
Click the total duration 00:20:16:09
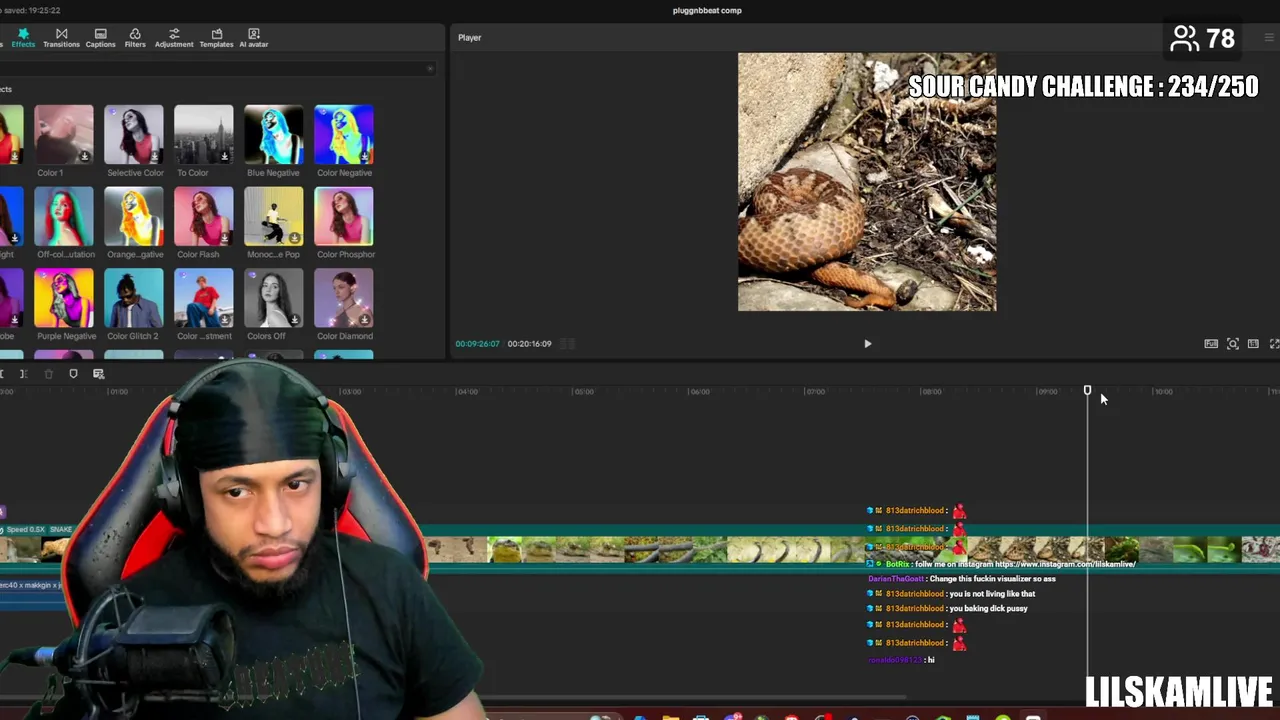coord(529,344)
